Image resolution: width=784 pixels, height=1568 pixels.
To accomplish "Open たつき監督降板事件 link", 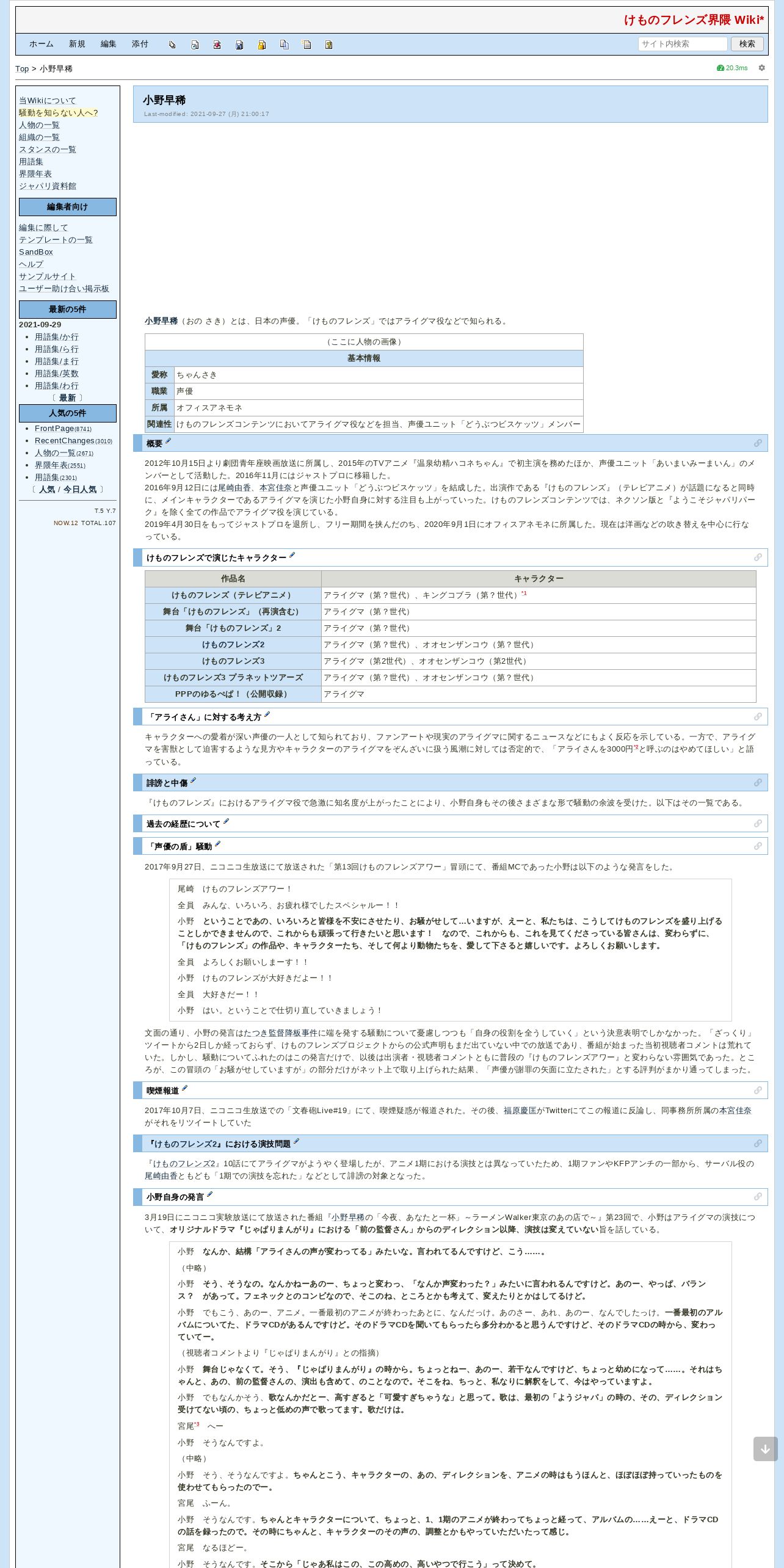I will click(x=281, y=1033).
